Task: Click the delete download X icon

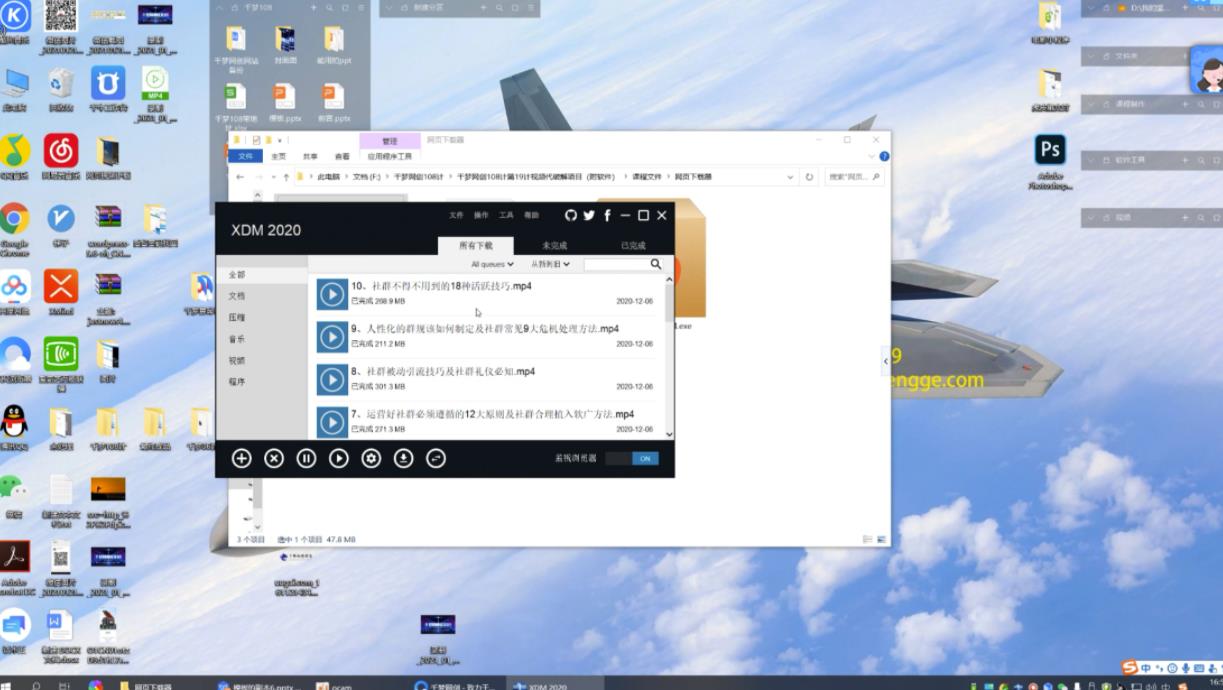Action: tap(274, 458)
